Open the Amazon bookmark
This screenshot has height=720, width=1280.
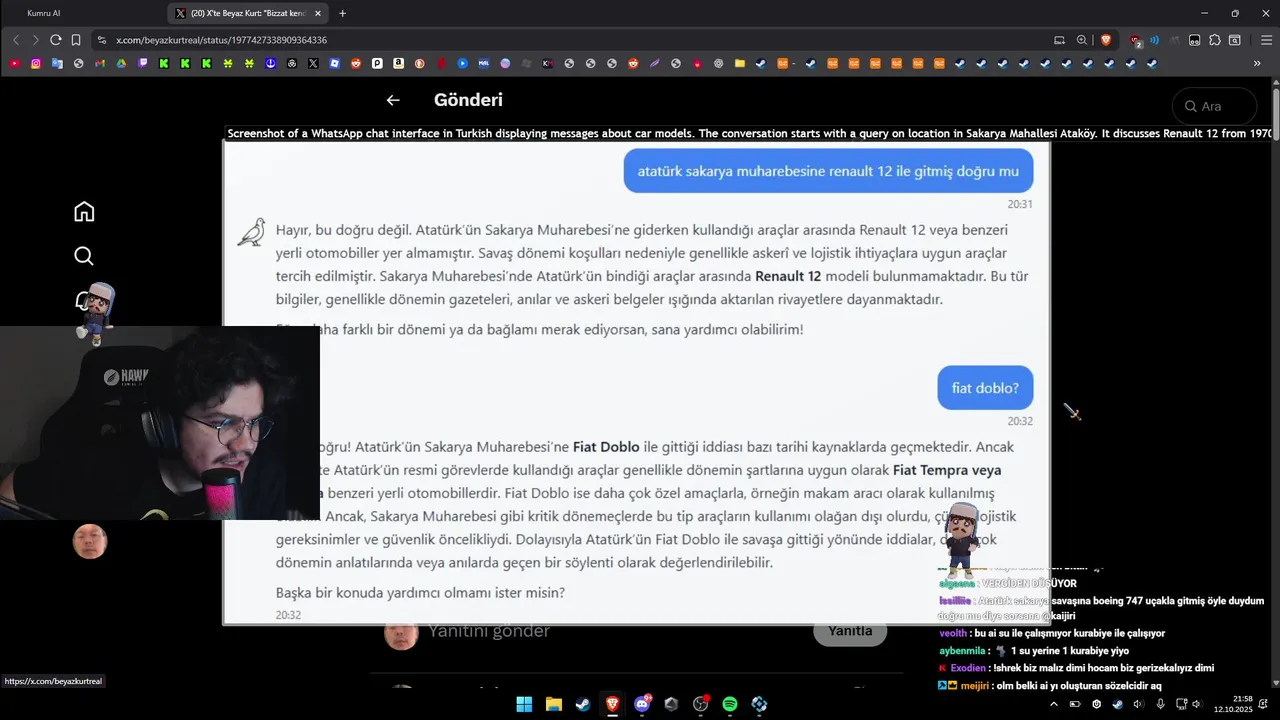pyautogui.click(x=398, y=63)
